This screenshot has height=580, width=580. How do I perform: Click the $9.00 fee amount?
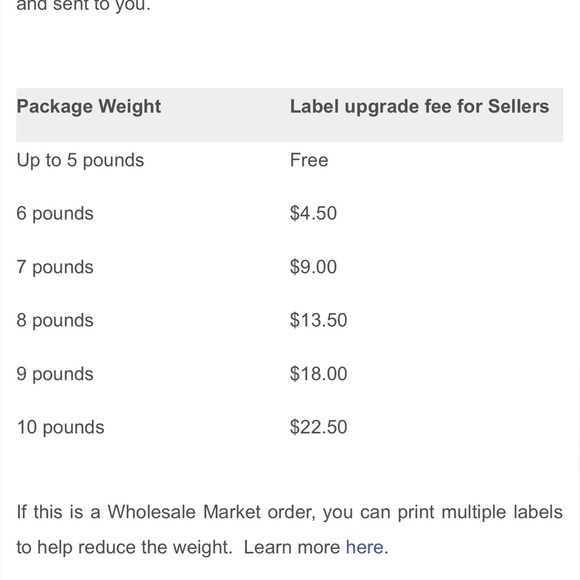313,267
